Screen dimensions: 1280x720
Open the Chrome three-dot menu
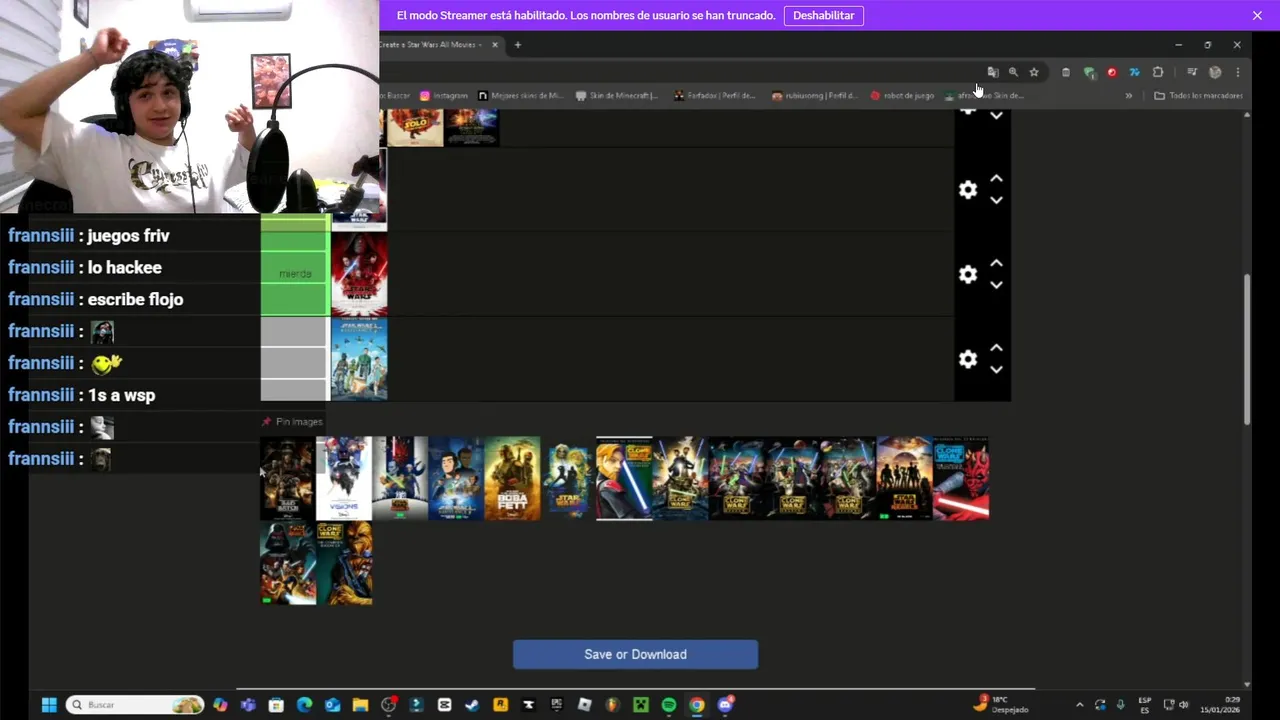click(1238, 72)
